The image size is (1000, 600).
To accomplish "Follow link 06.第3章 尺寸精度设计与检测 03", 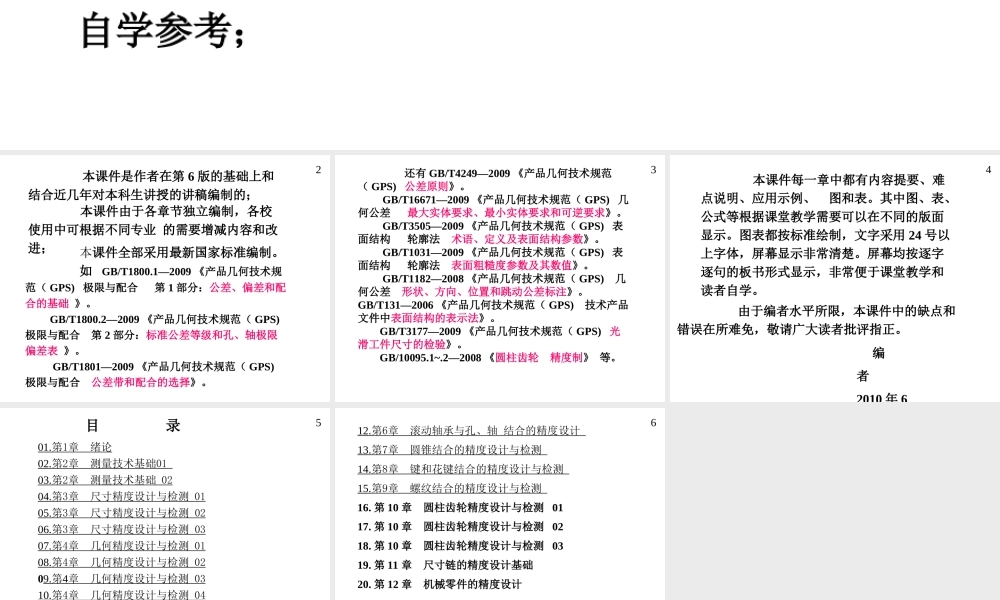I will [x=121, y=530].
